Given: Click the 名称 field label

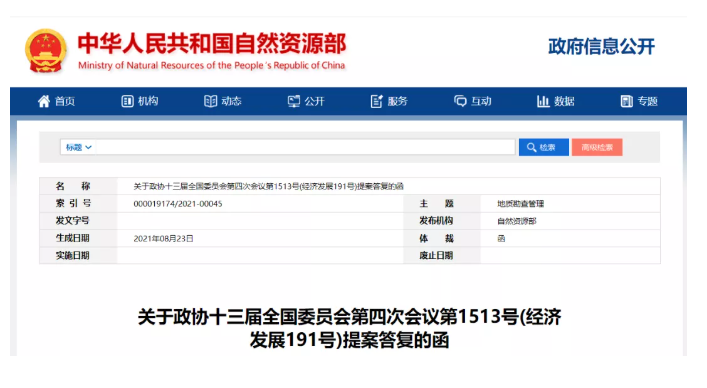Looking at the screenshot, I should [x=73, y=186].
